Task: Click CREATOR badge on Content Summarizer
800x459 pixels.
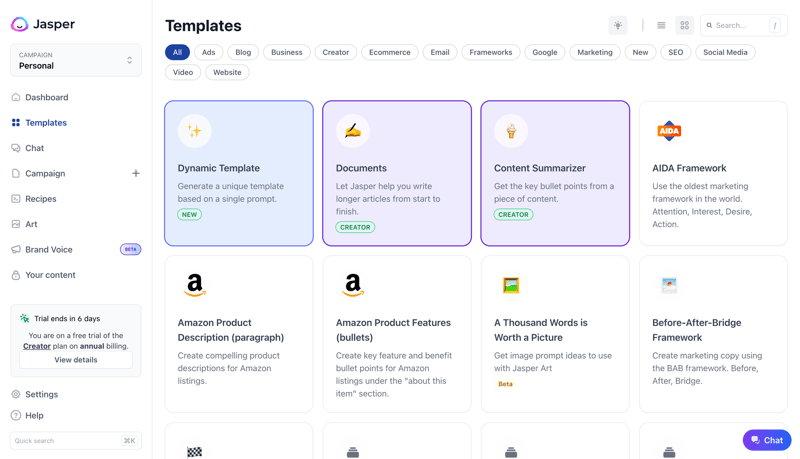Action: tap(513, 215)
